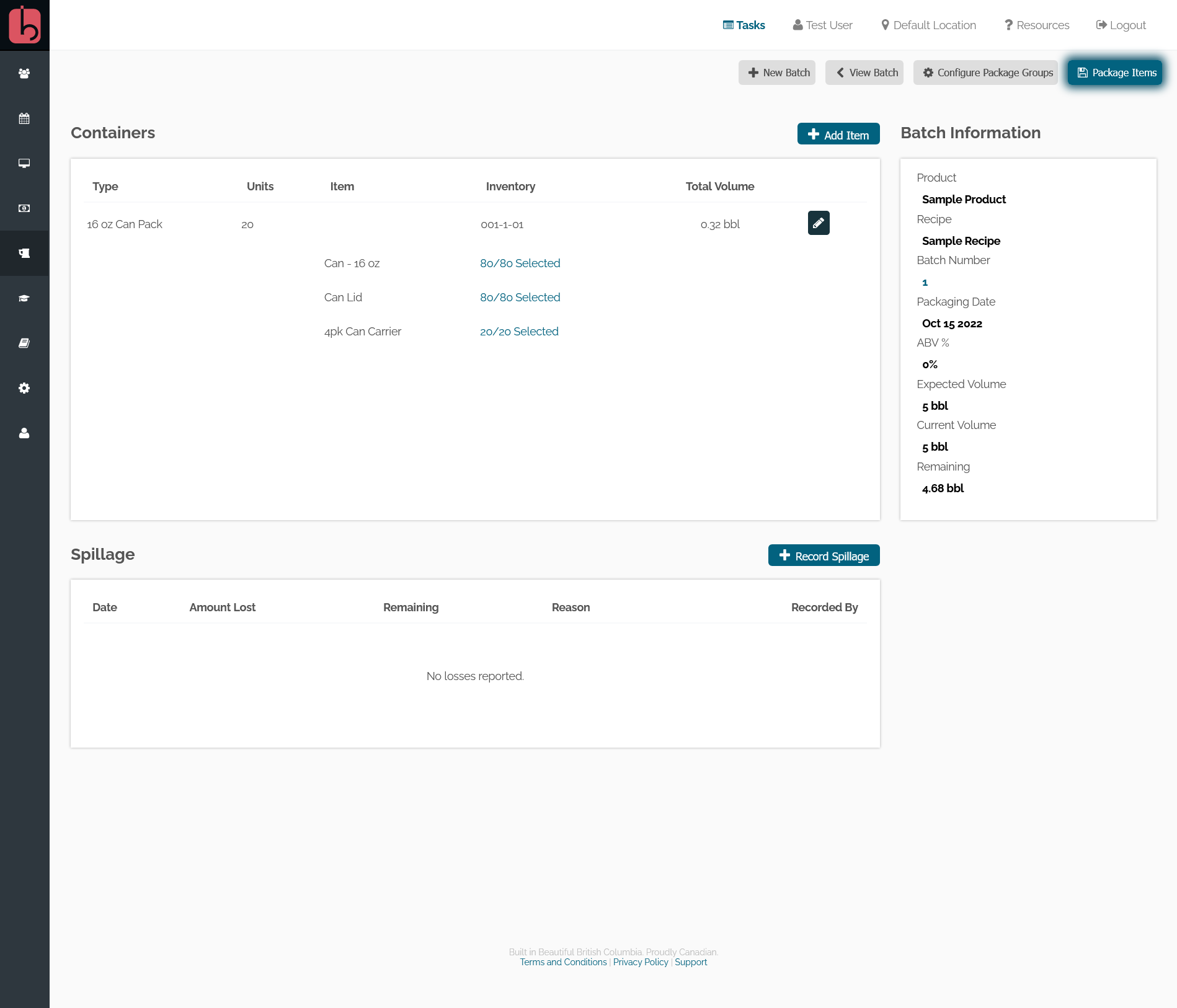The height and width of the screenshot is (1008, 1177).
Task: Select the beer mug sidebar icon
Action: click(x=24, y=253)
